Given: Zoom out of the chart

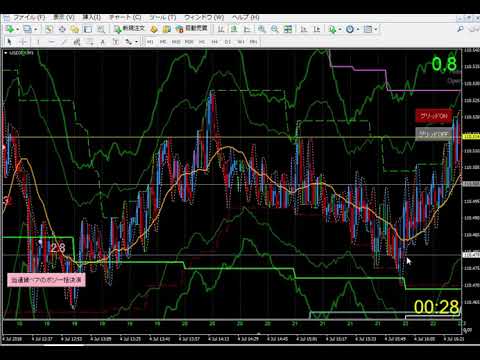Looking at the screenshot, I should [275, 29].
